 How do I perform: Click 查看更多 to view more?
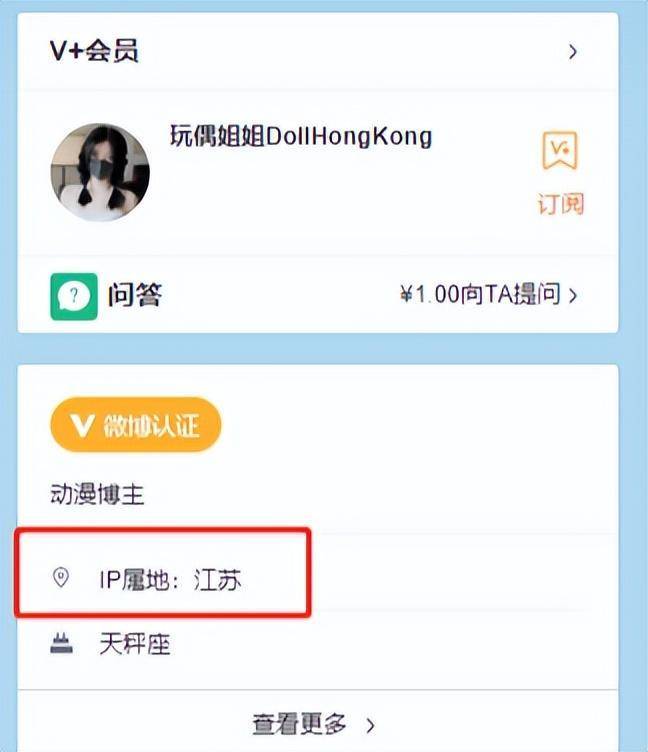(299, 724)
